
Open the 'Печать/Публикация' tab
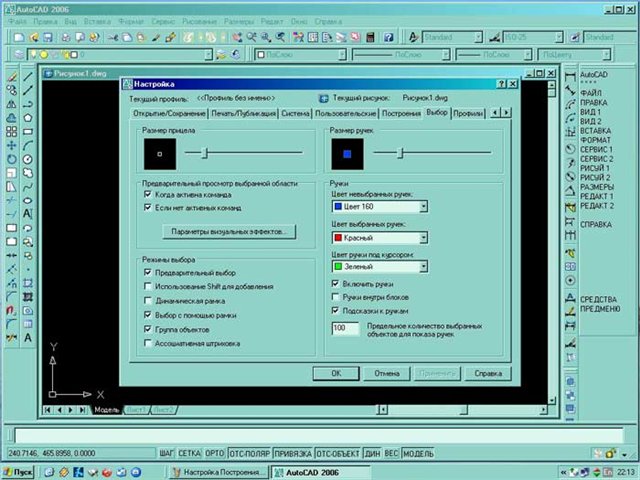[242, 114]
